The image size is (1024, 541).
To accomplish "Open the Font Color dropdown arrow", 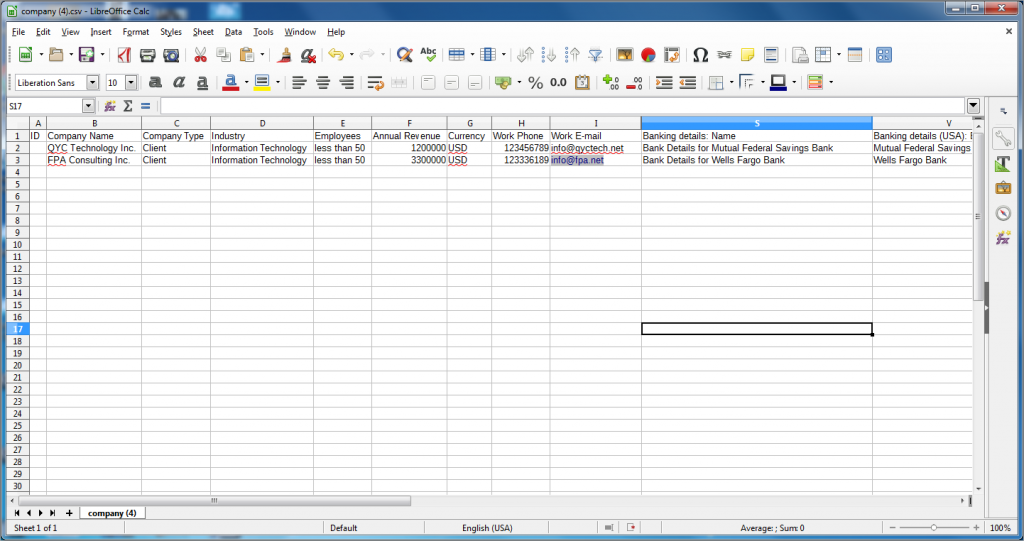I will pos(246,82).
